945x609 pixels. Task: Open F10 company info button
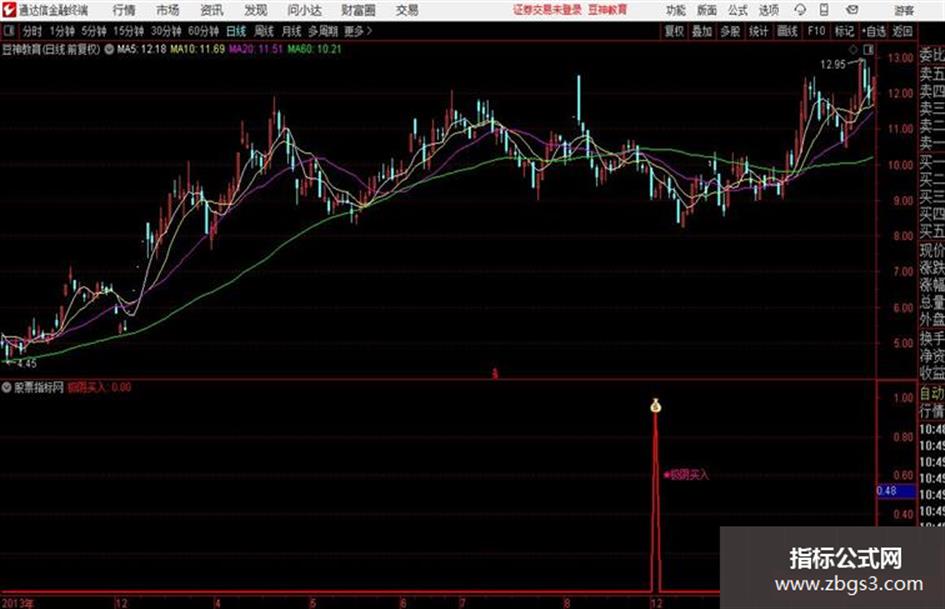click(817, 31)
